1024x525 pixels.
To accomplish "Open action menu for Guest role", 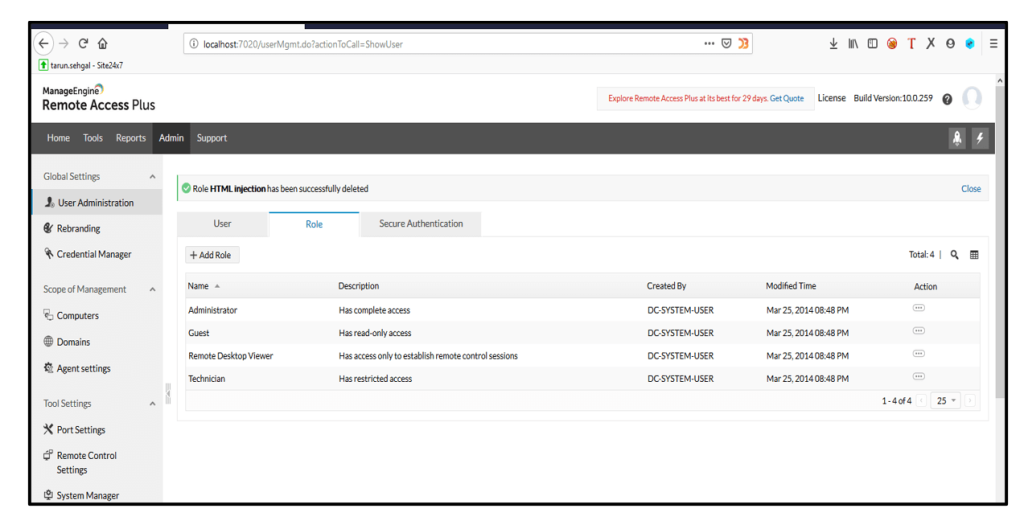I will point(918,331).
